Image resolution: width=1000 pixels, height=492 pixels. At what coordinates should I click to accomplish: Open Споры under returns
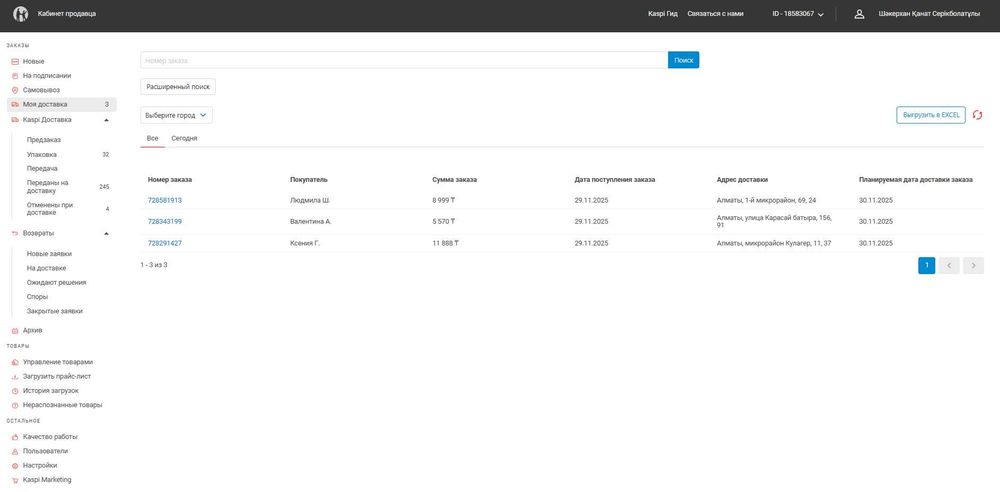click(37, 297)
